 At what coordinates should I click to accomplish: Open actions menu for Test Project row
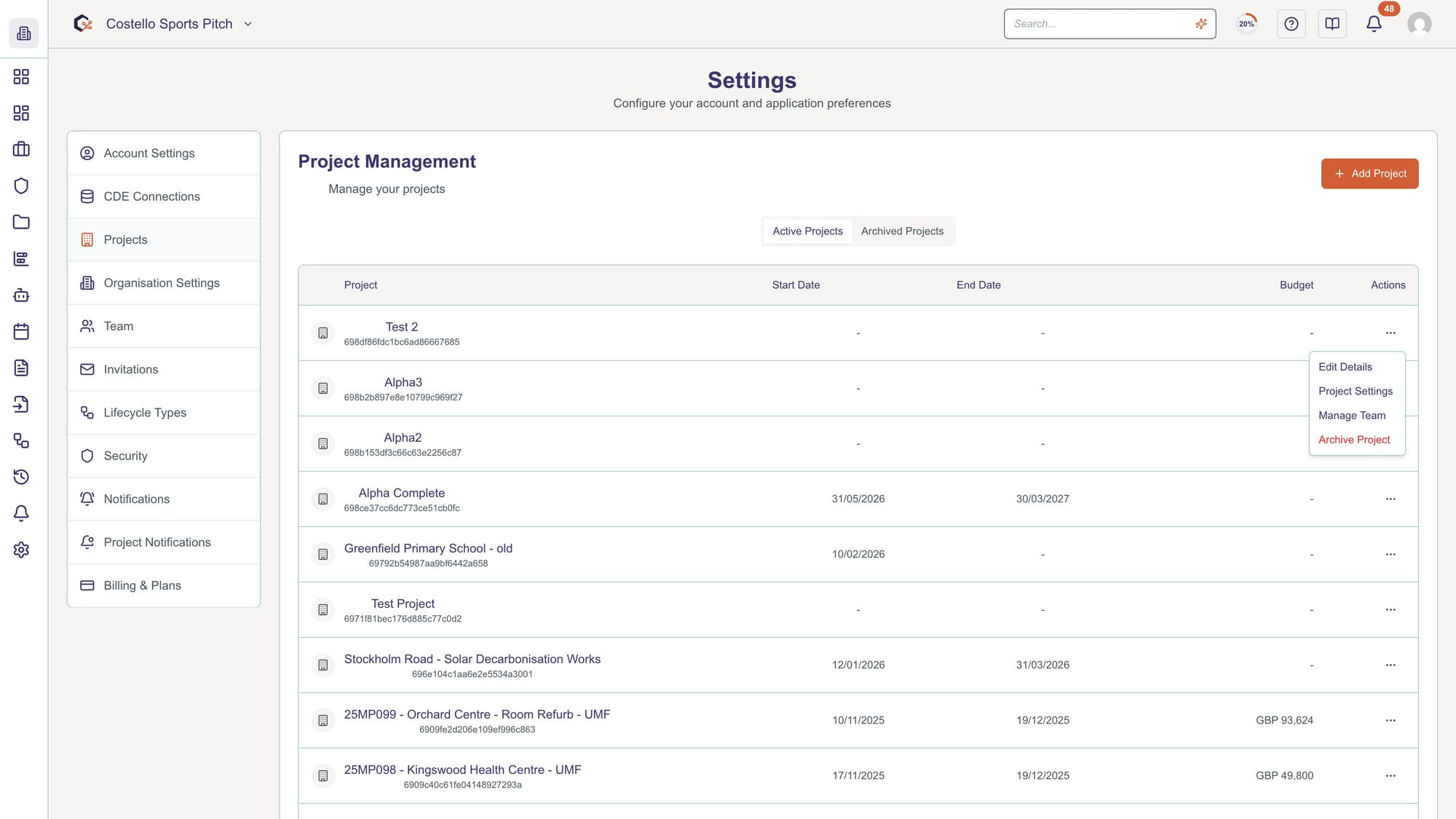click(x=1390, y=610)
